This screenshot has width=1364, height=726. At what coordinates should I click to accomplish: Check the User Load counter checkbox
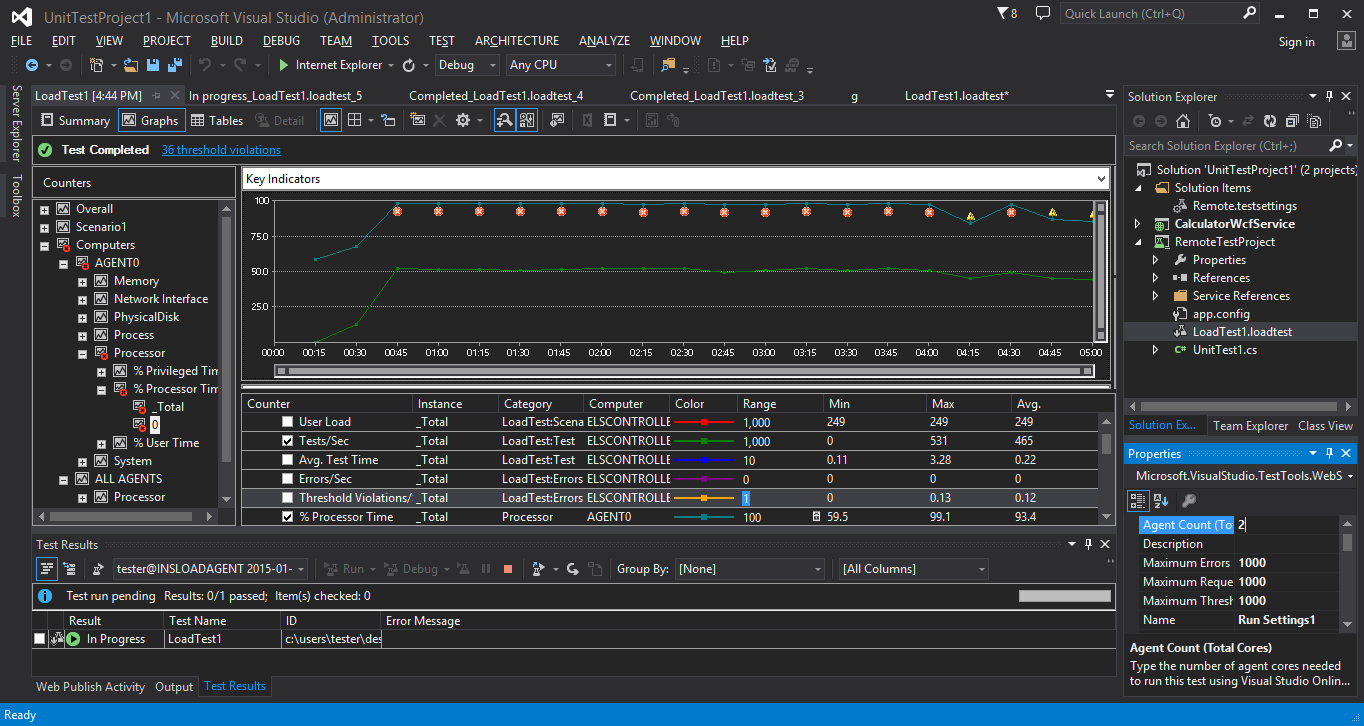(x=288, y=422)
